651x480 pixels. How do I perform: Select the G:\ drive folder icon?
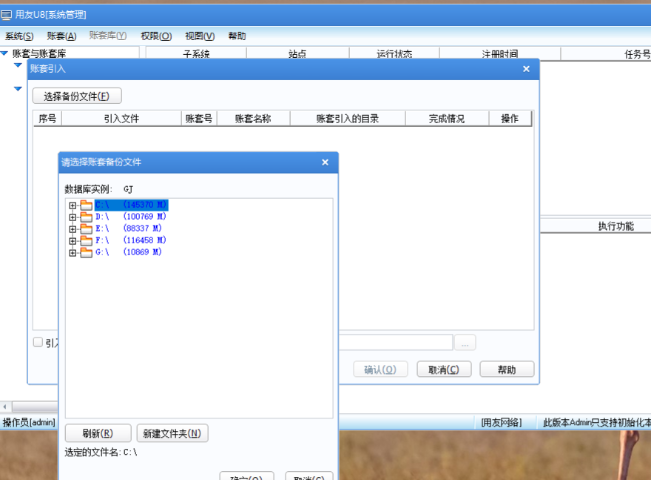coord(86,253)
